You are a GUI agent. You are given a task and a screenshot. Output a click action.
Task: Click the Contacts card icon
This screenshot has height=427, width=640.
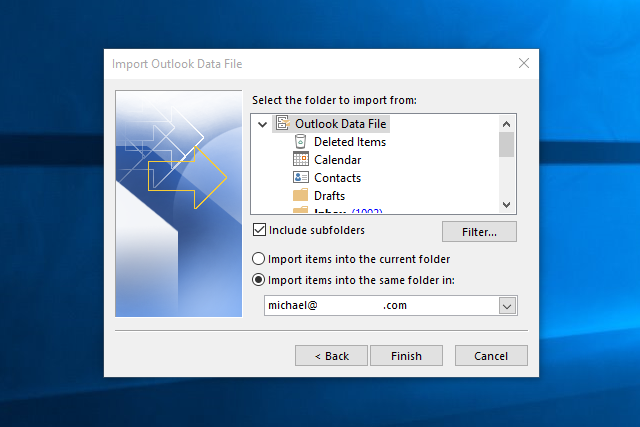301,177
